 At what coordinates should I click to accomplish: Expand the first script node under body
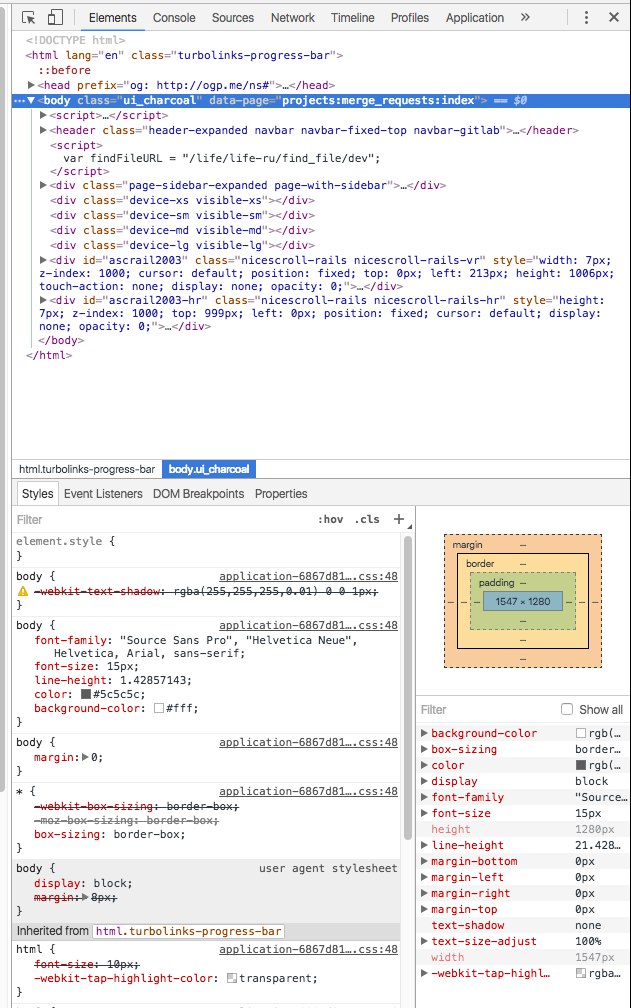pos(43,115)
